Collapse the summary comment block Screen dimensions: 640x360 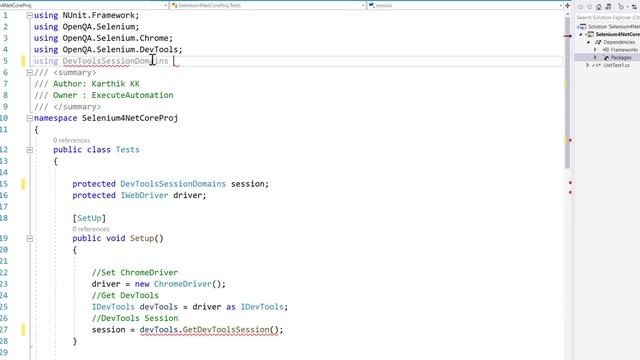coord(29,73)
